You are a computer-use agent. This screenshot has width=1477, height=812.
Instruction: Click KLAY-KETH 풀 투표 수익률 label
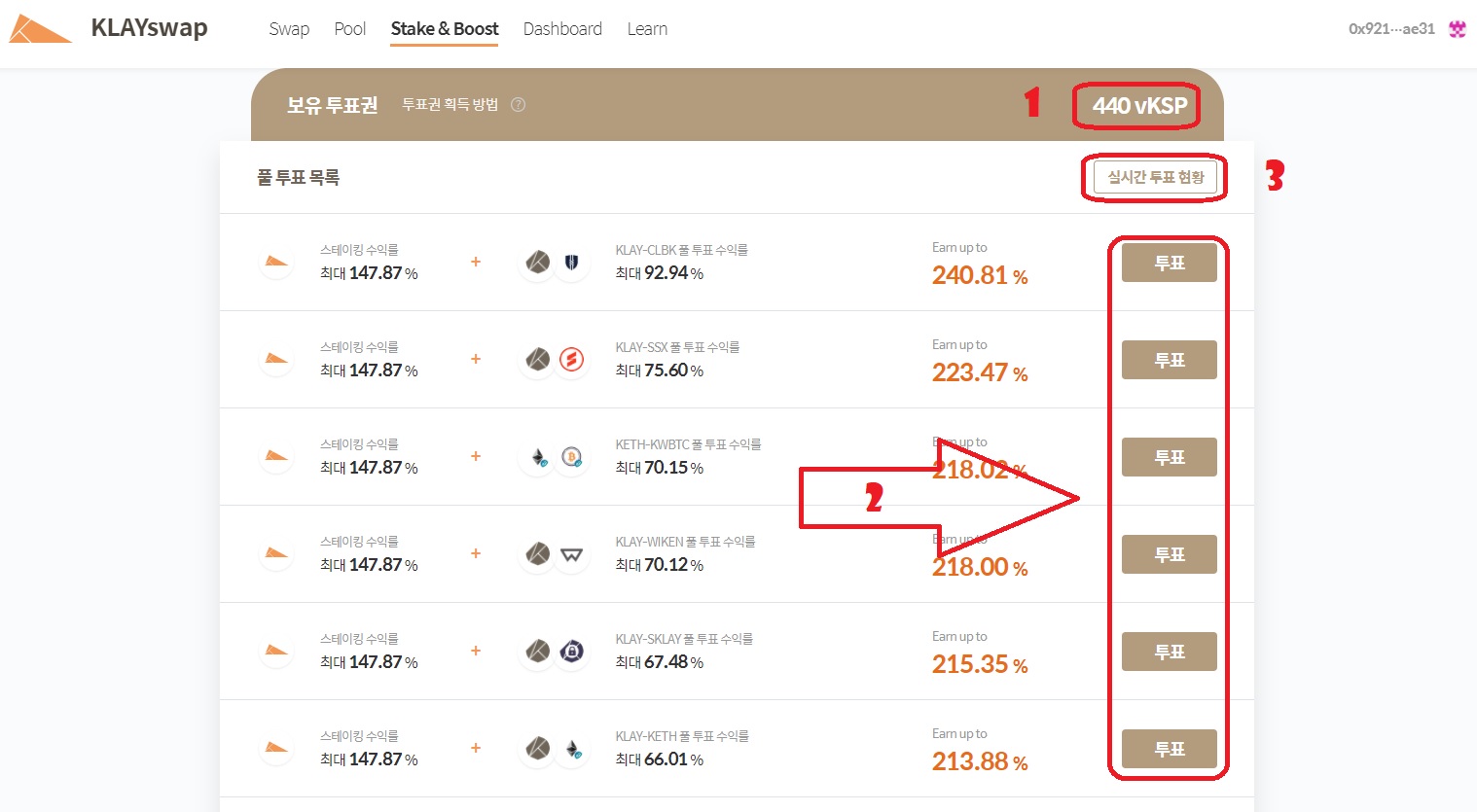(x=682, y=736)
